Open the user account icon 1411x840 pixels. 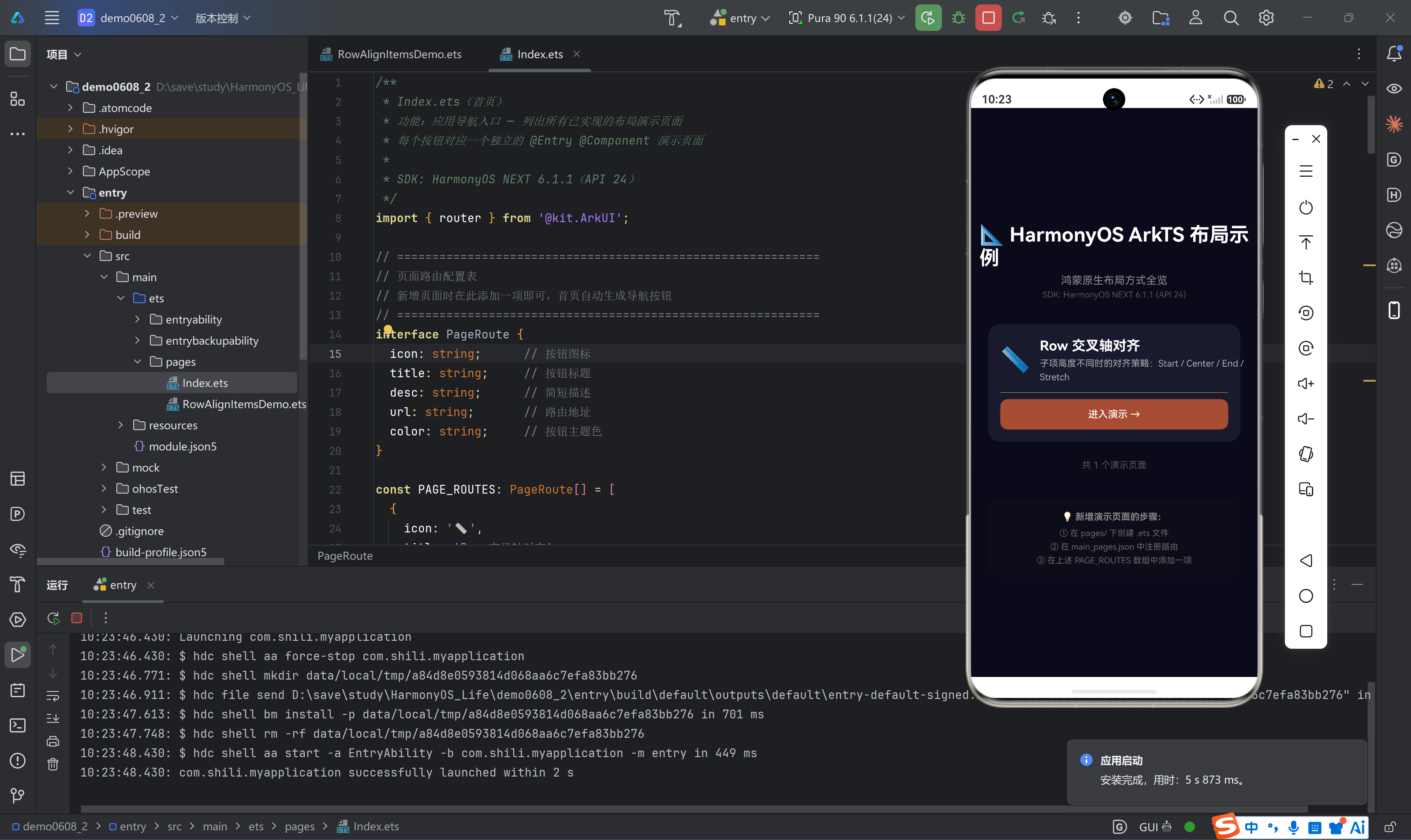1196,18
